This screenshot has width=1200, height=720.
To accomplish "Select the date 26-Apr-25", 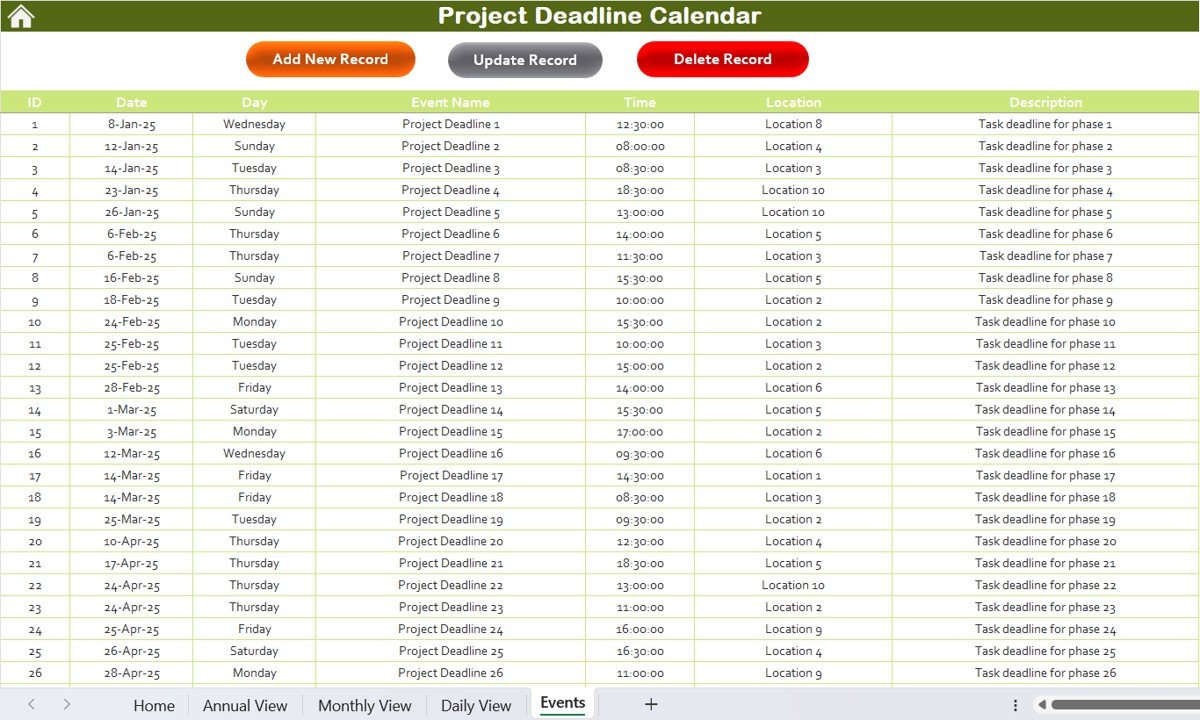I will click(131, 651).
